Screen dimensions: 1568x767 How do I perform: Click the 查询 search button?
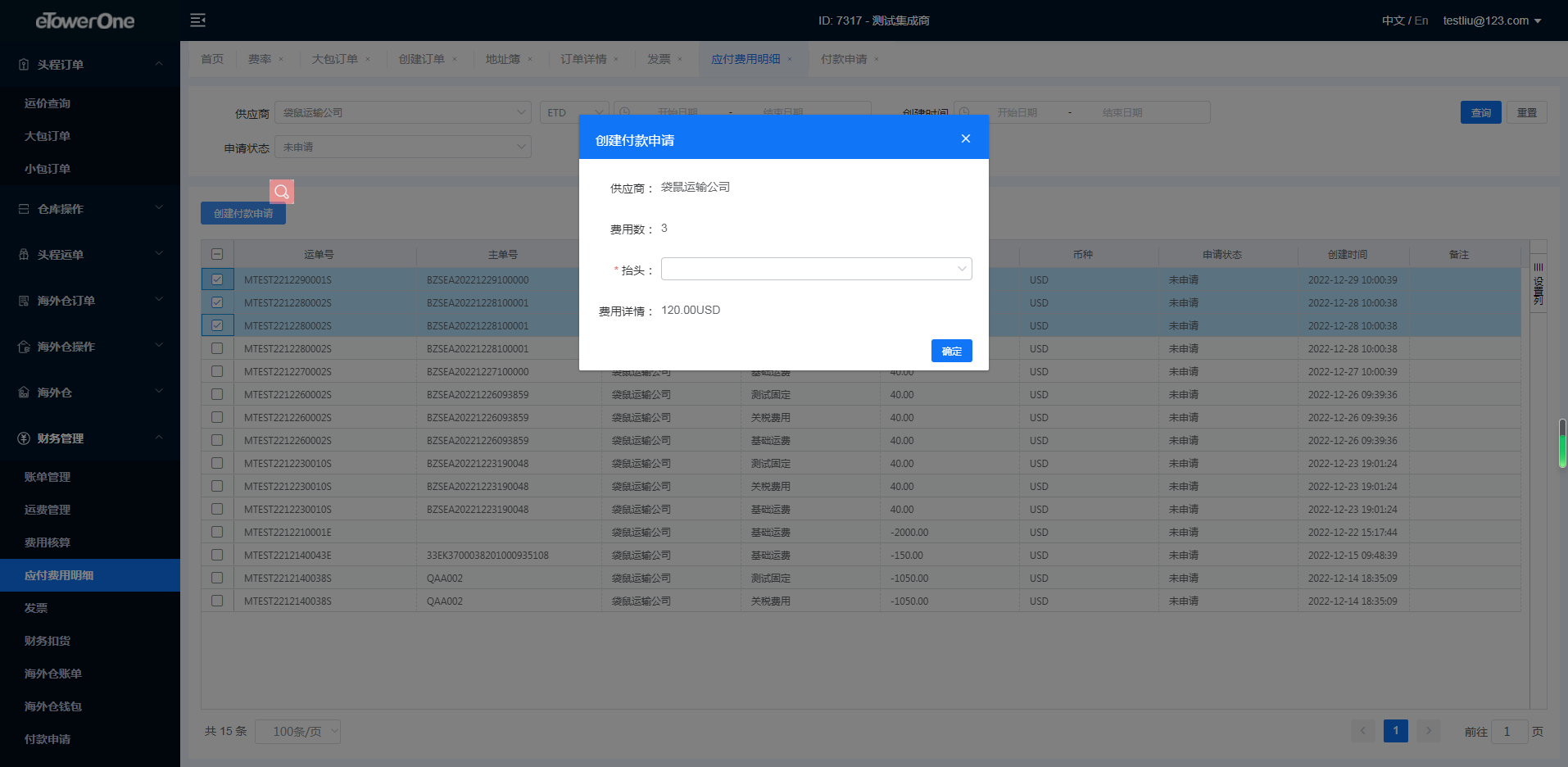(x=1480, y=112)
